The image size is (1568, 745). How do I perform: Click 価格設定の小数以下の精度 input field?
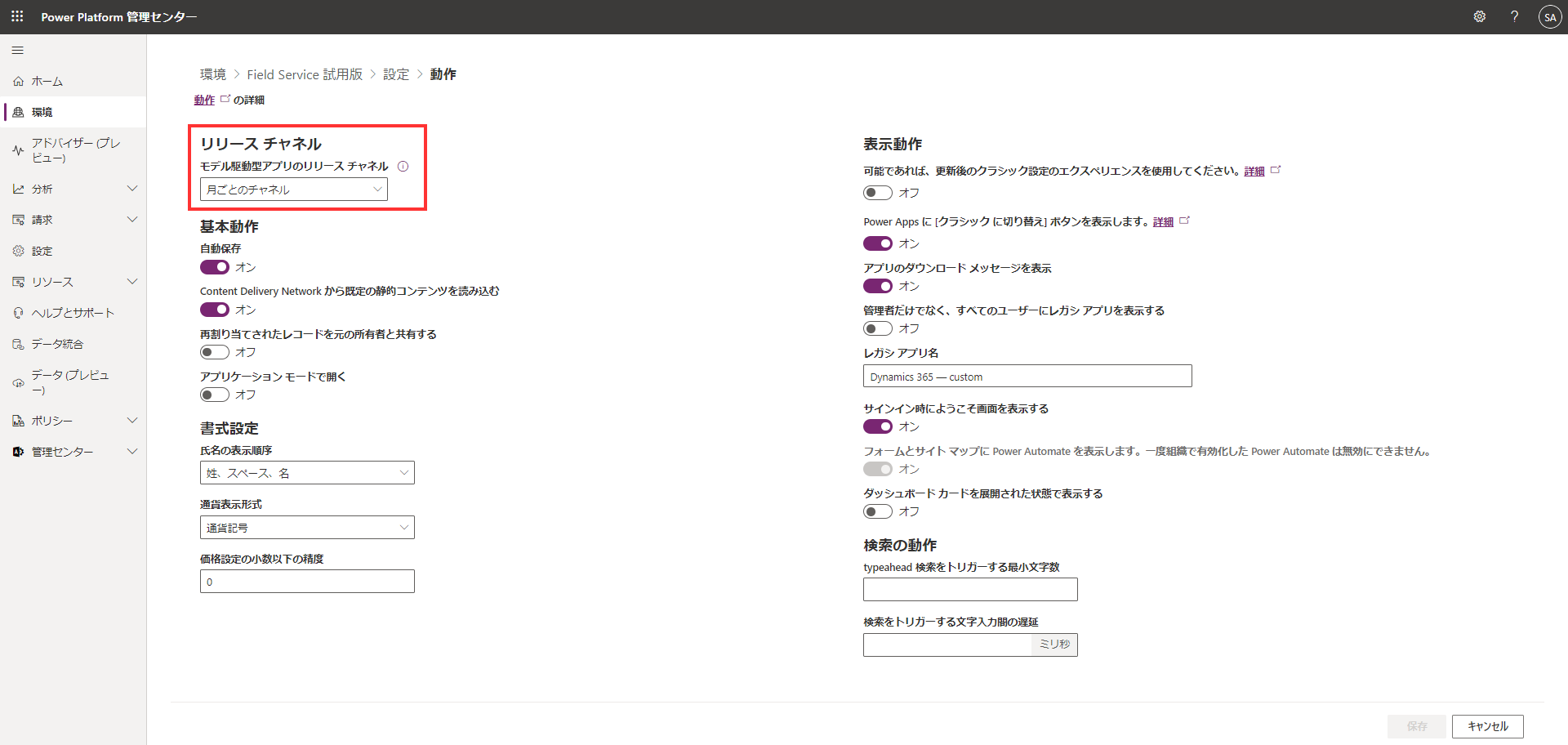[x=307, y=582]
